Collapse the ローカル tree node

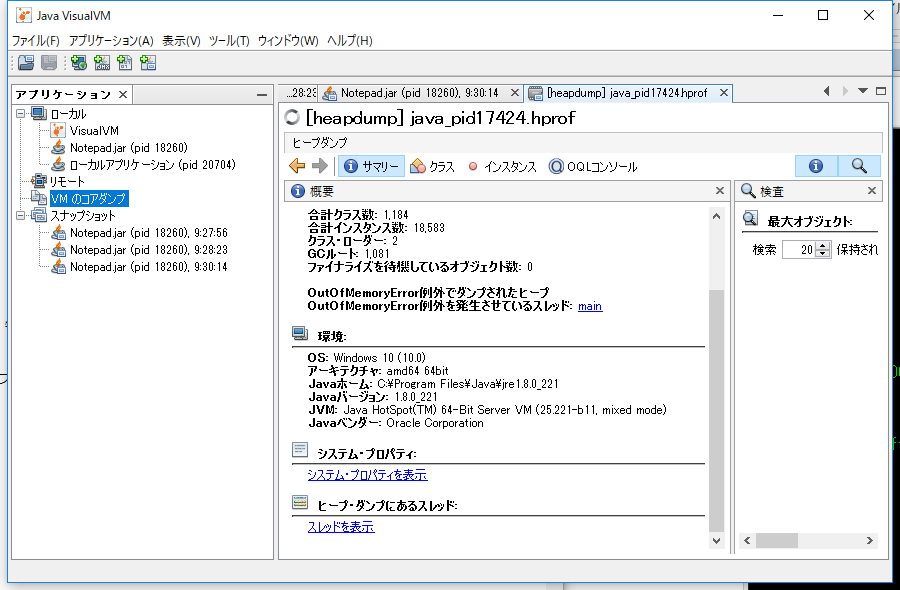coord(21,114)
